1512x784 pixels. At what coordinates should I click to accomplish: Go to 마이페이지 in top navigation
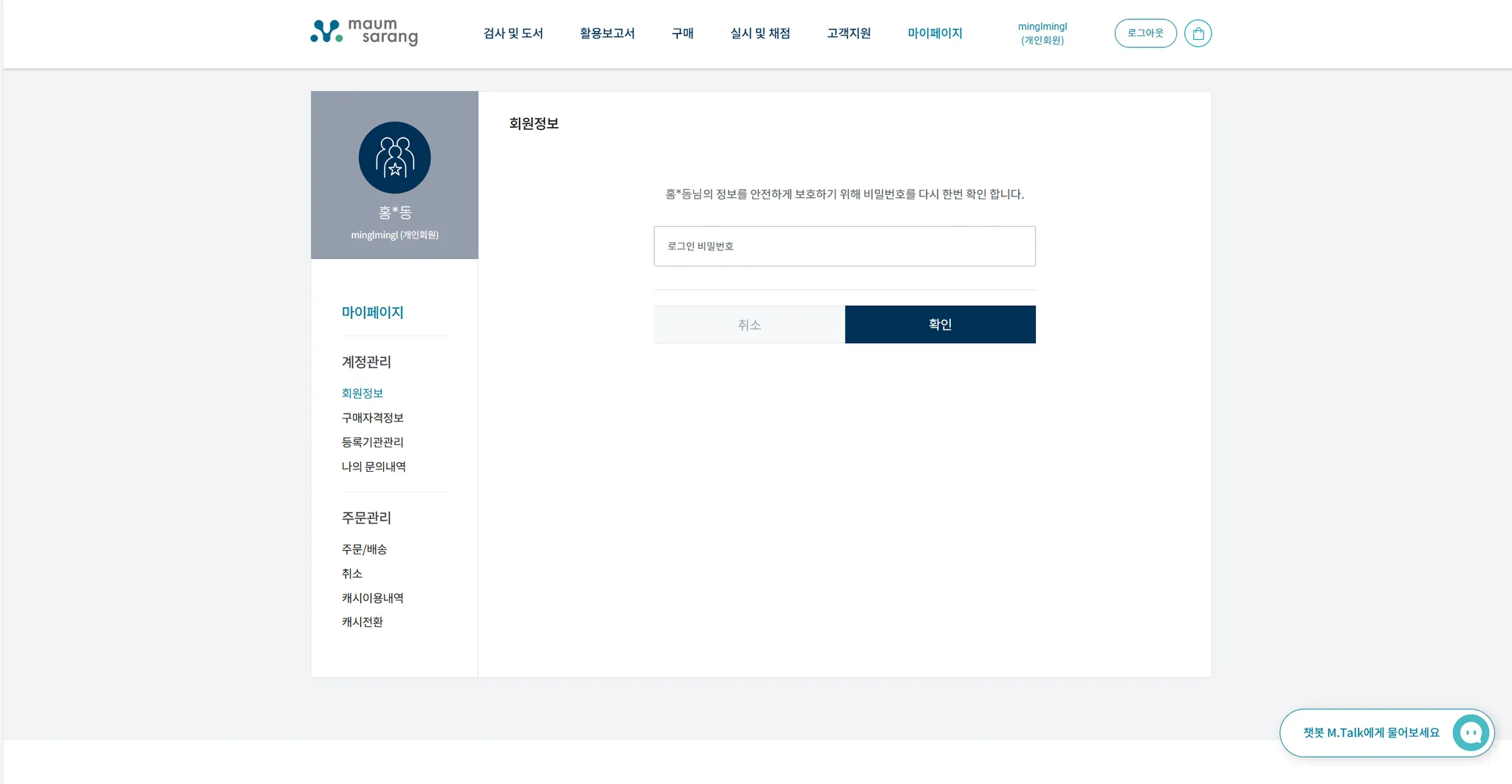tap(935, 33)
